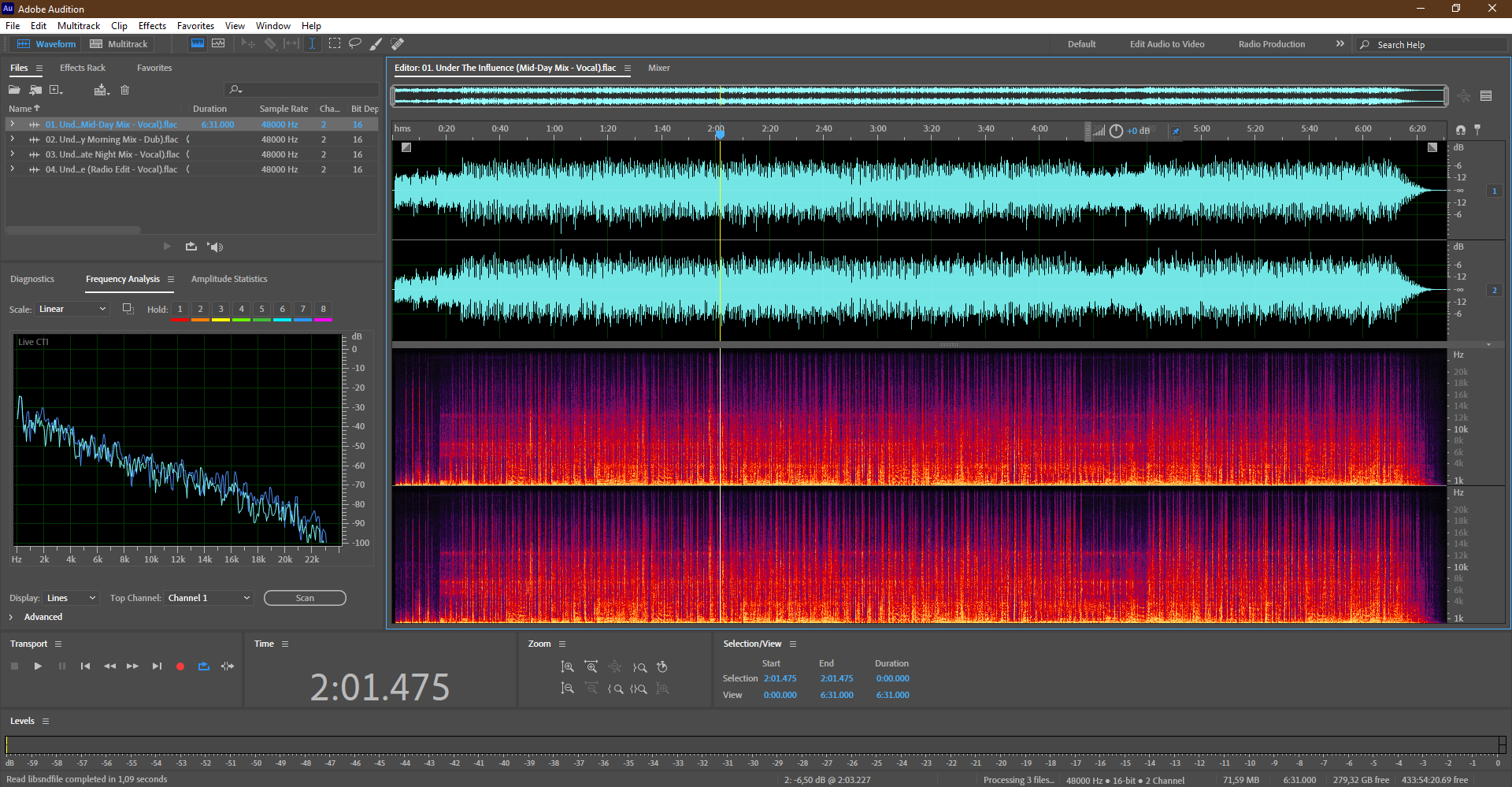Toggle headphone monitoring icon above waveform
1512x787 pixels.
point(1461,130)
